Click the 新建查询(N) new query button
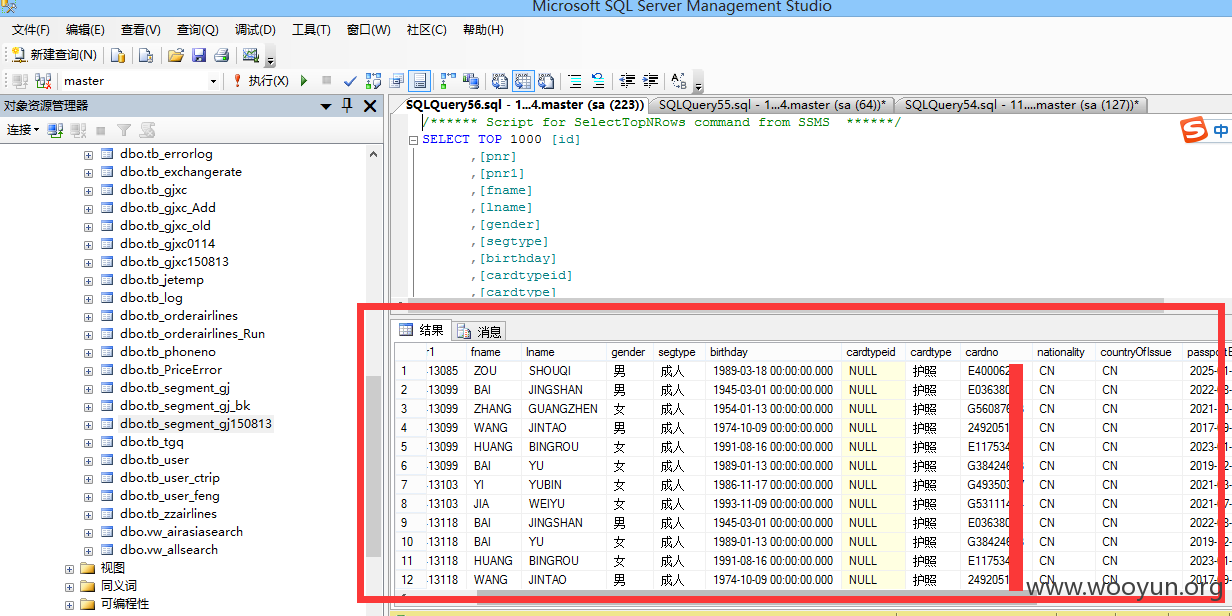 click(54, 55)
